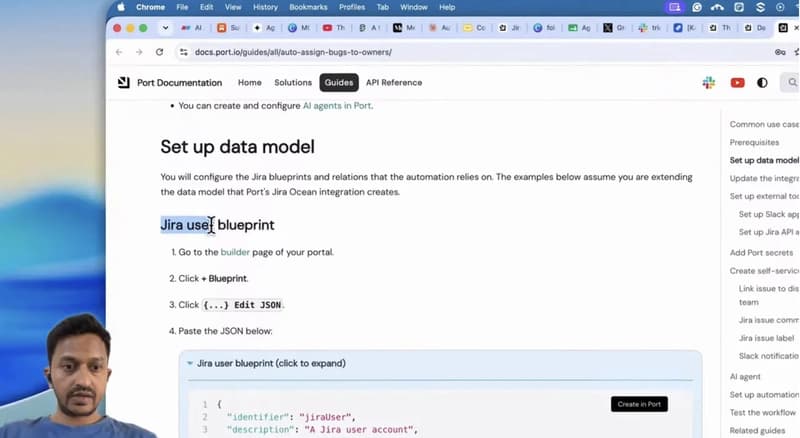
Task: Jump to 'Prerequisites' in table of contents
Action: click(x=754, y=142)
